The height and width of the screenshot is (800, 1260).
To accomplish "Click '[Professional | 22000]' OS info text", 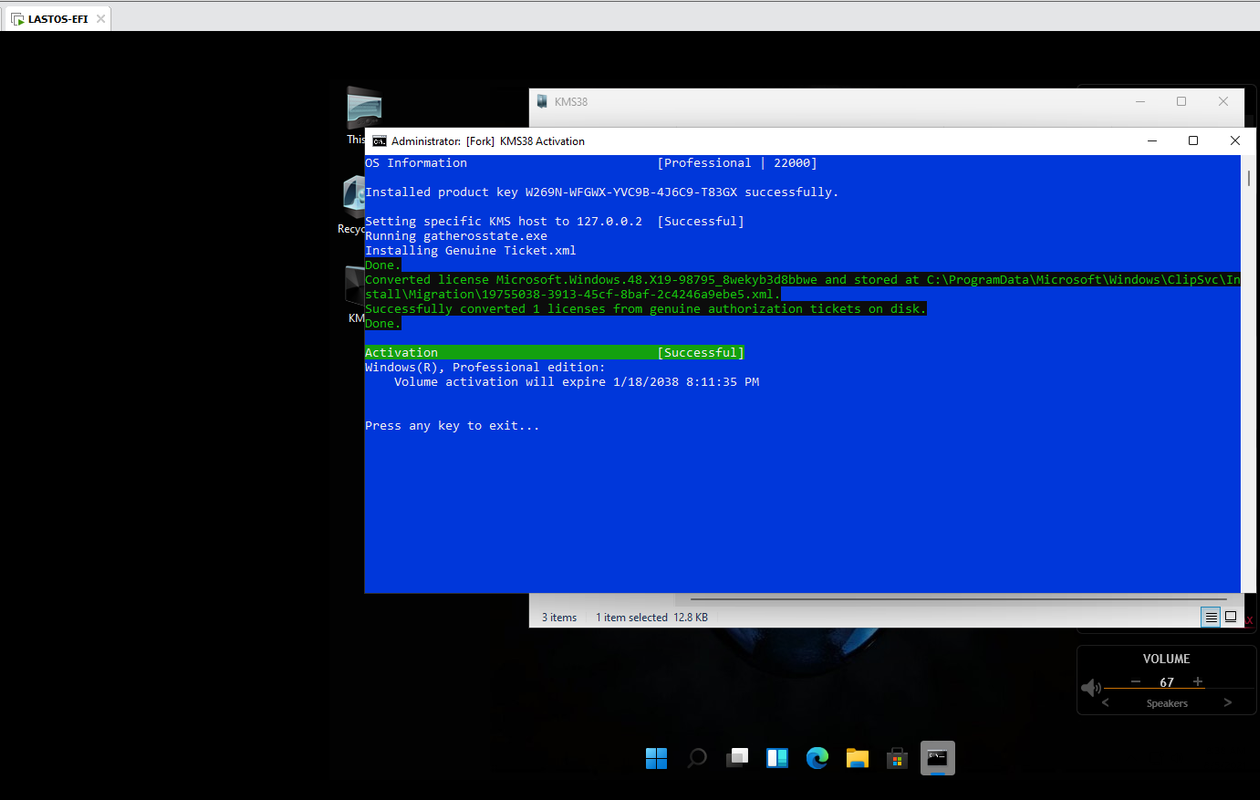I will pyautogui.click(x=737, y=163).
